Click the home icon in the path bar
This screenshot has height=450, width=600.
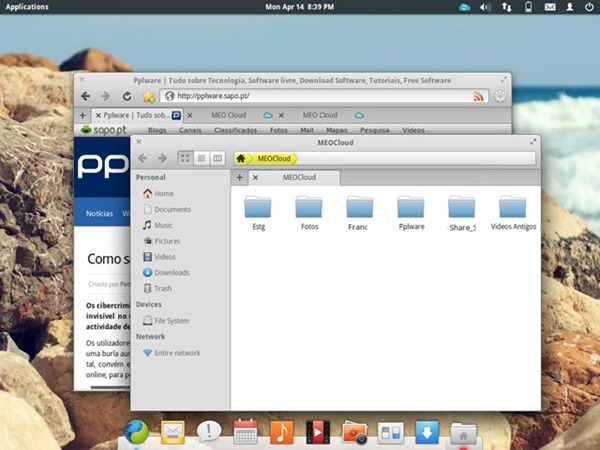click(241, 158)
